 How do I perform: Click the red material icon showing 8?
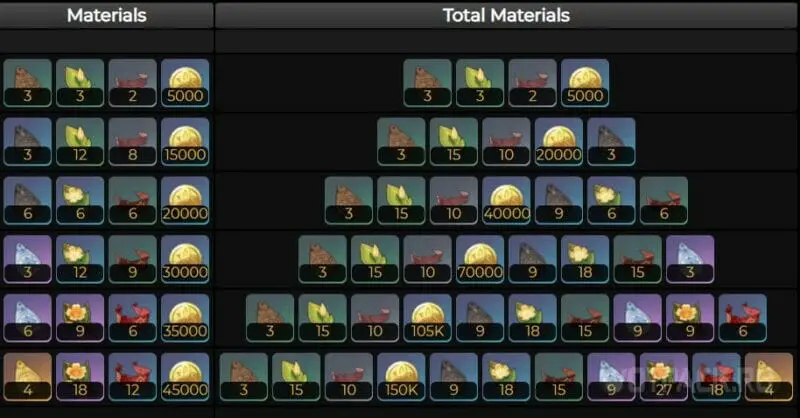pyautogui.click(x=132, y=142)
